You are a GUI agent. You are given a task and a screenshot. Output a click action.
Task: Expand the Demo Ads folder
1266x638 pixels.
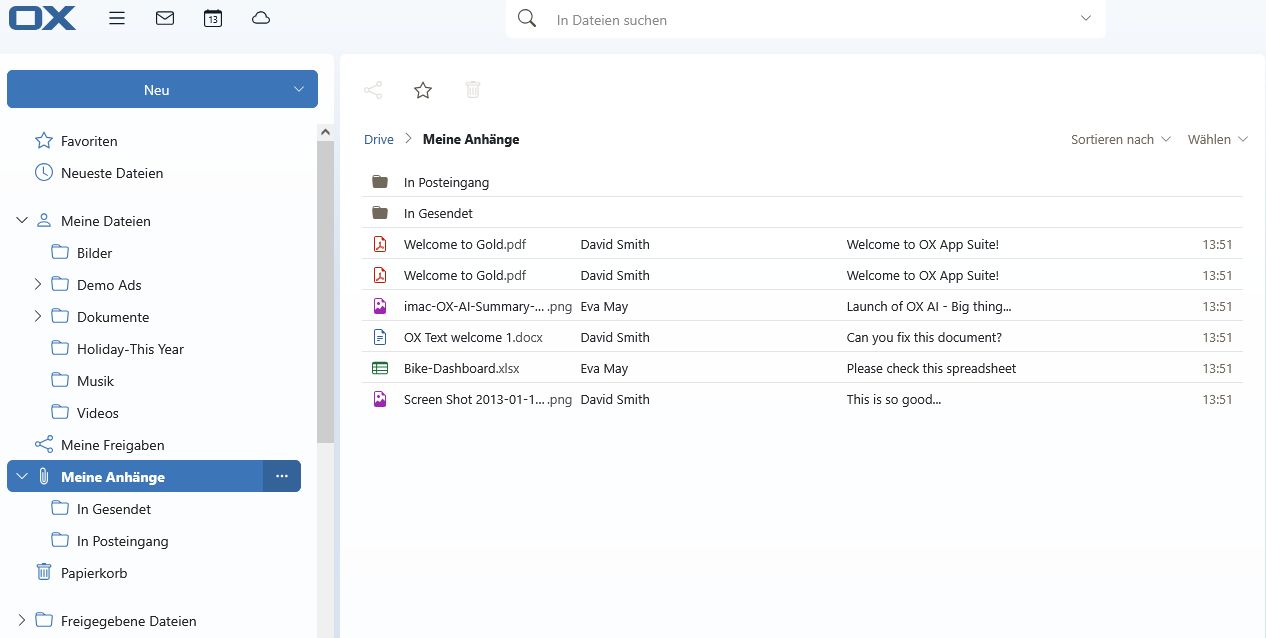38,284
